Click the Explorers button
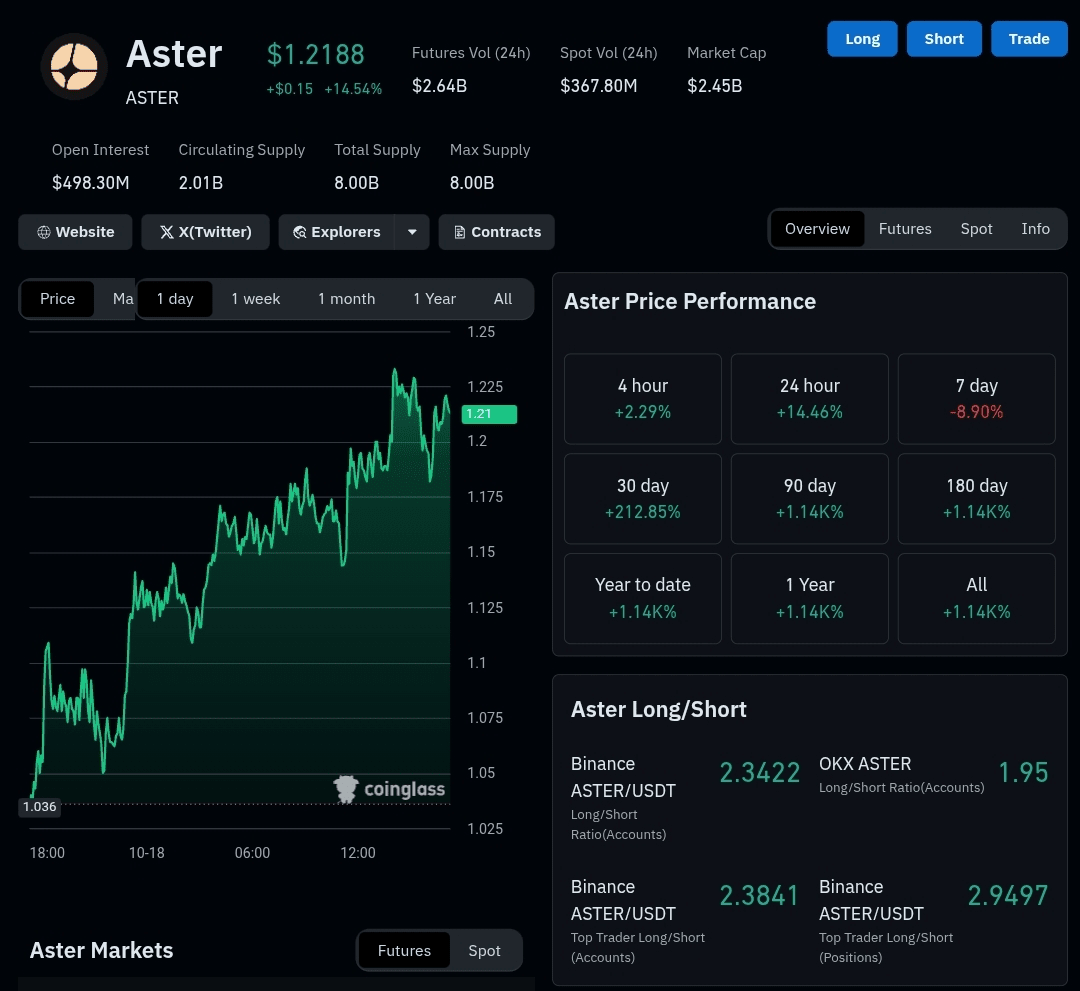Image resolution: width=1080 pixels, height=991 pixels. click(336, 232)
